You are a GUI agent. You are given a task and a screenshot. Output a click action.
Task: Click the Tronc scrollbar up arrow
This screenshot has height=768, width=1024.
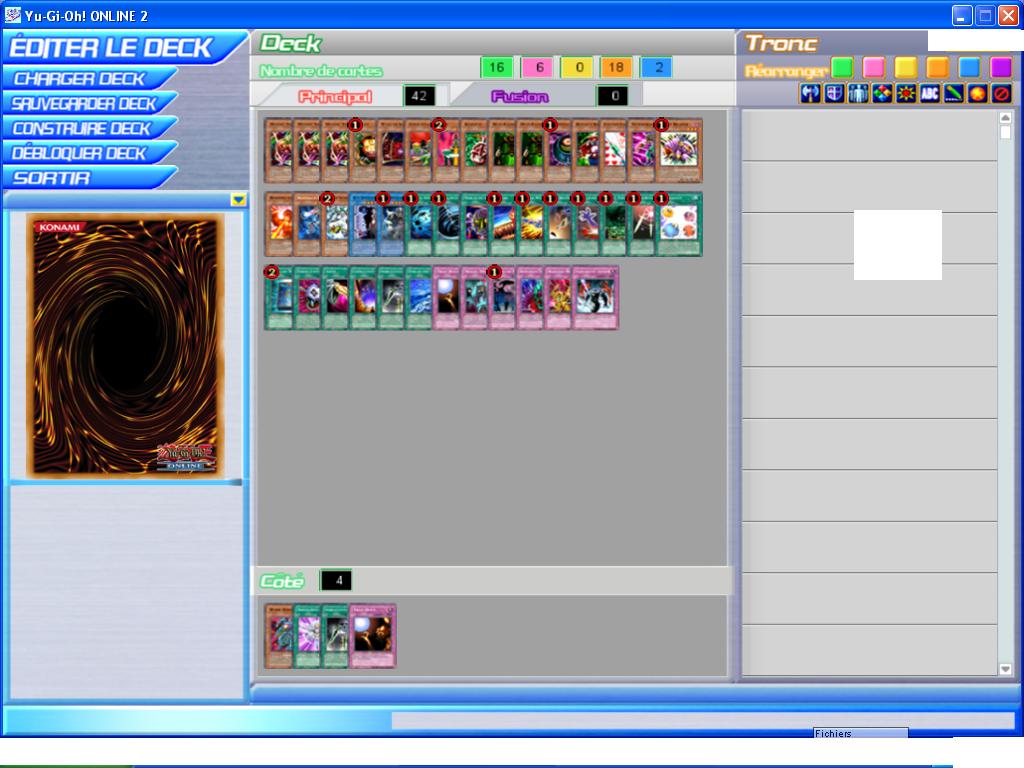point(1006,118)
